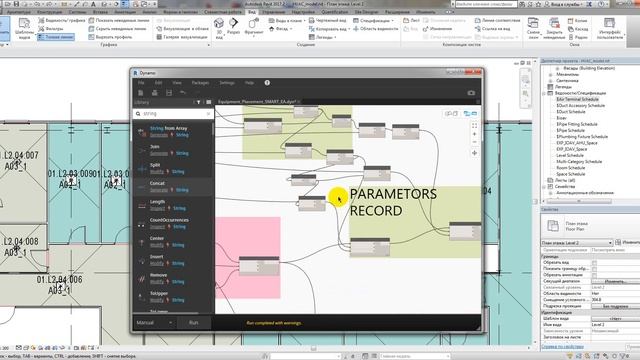
Task: Select ToUpper node in library
Action: [172, 297]
